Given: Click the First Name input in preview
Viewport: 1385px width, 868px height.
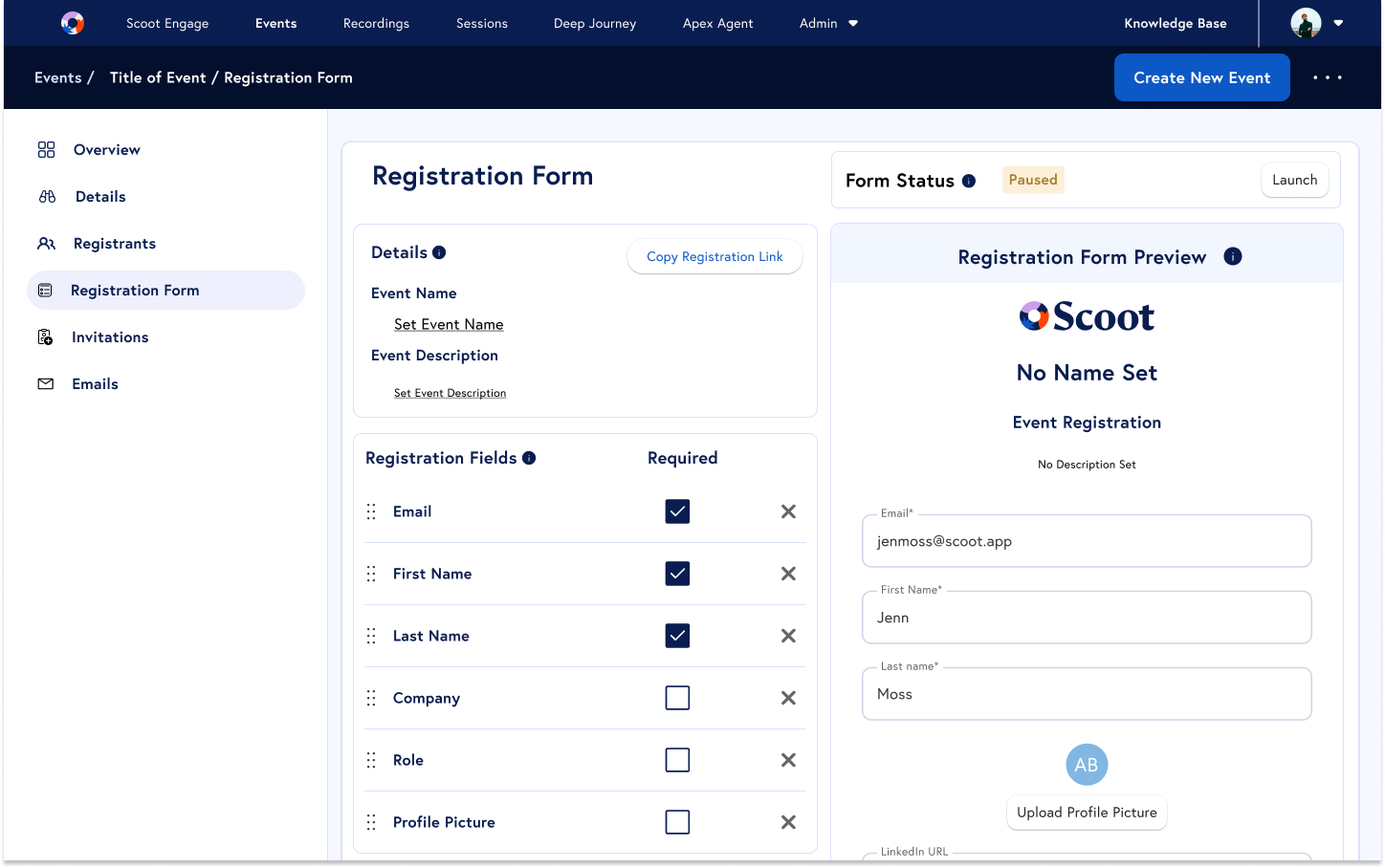Looking at the screenshot, I should 1086,618.
